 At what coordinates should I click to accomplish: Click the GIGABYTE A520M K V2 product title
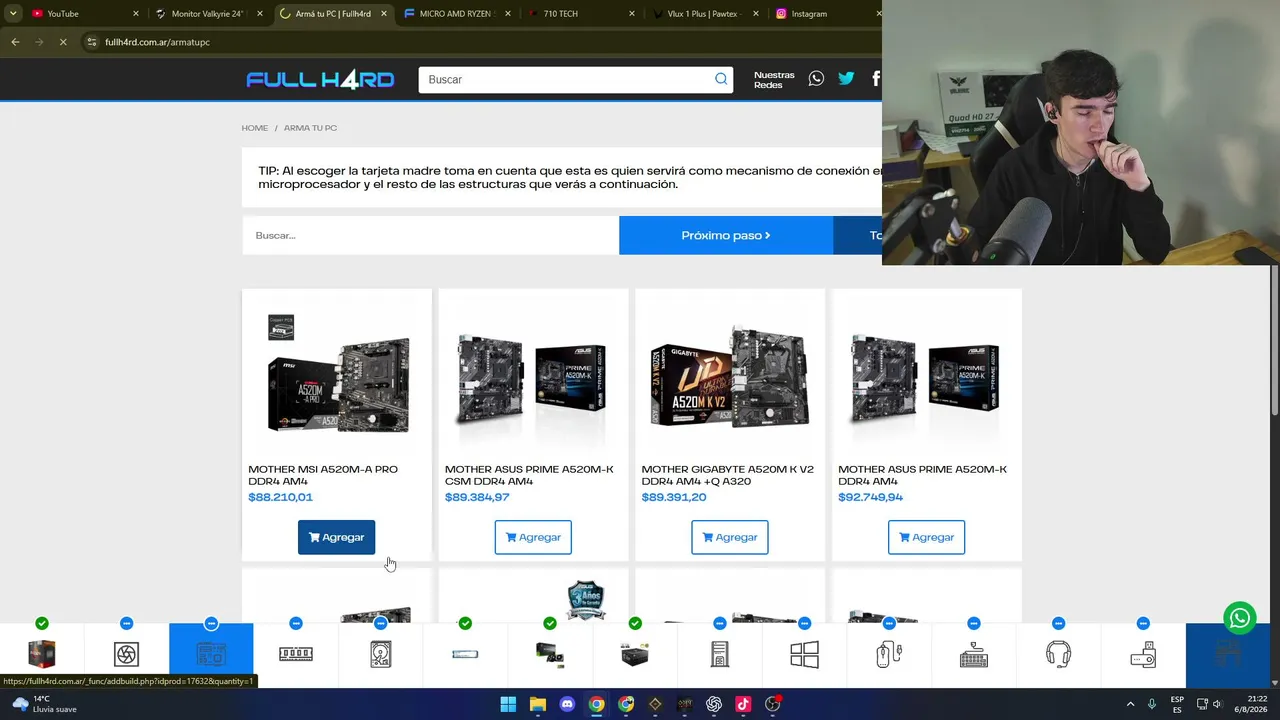click(x=727, y=475)
